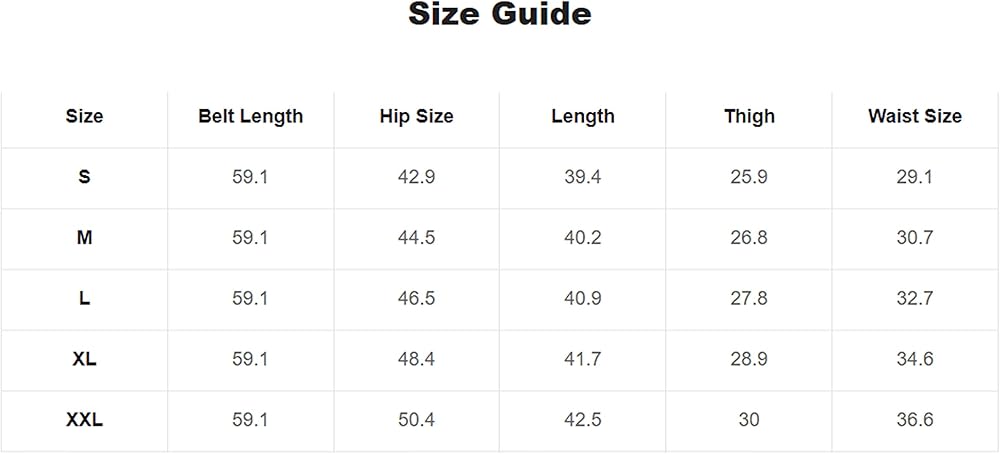
Task: Select hip size value 50.4
Action: coord(416,420)
